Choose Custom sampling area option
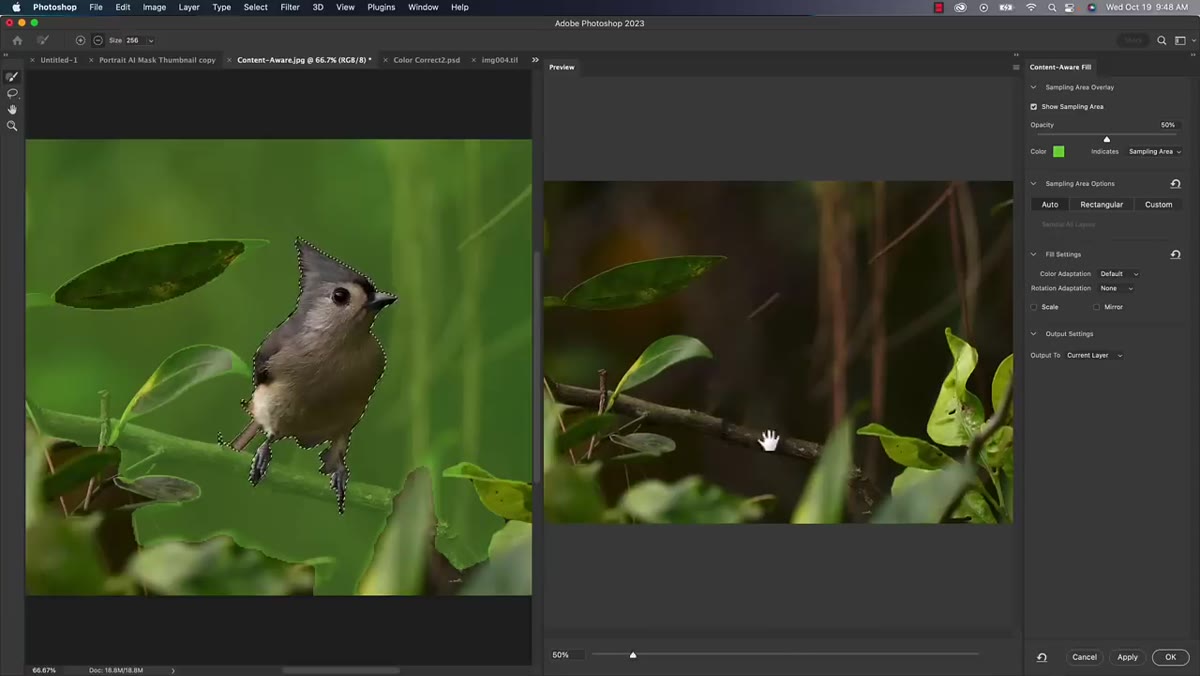The image size is (1200, 676). coord(1159,204)
